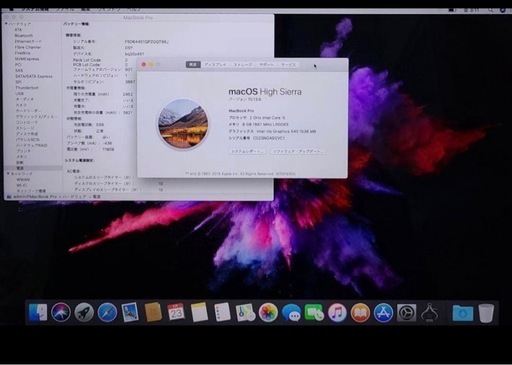512x365 pixels.
Task: Click the MacBook Pro model name text
Action: pyautogui.click(x=241, y=111)
